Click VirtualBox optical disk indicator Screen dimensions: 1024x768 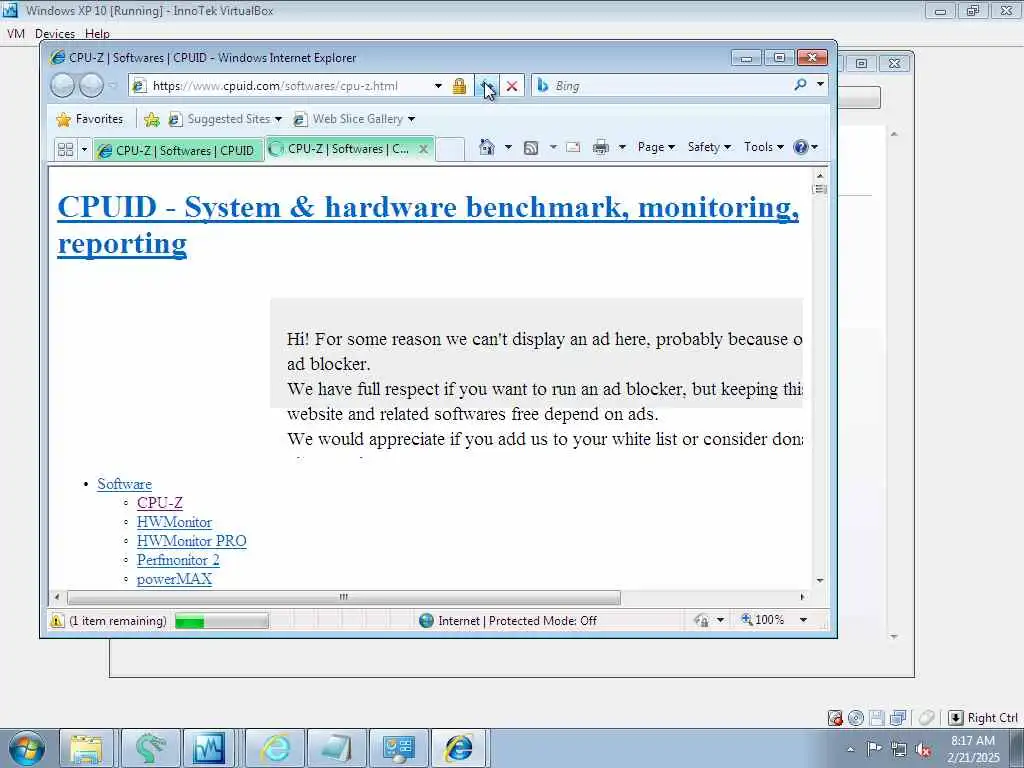[856, 718]
